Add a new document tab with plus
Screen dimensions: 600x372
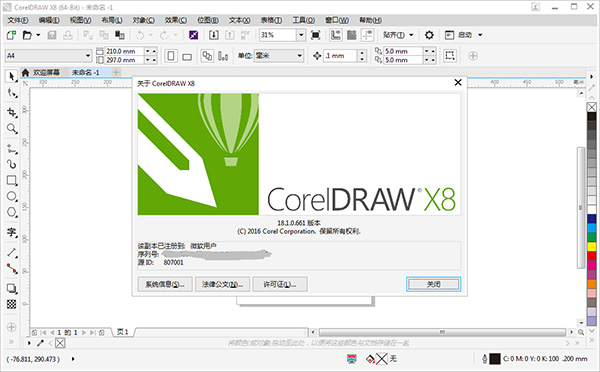tap(116, 72)
